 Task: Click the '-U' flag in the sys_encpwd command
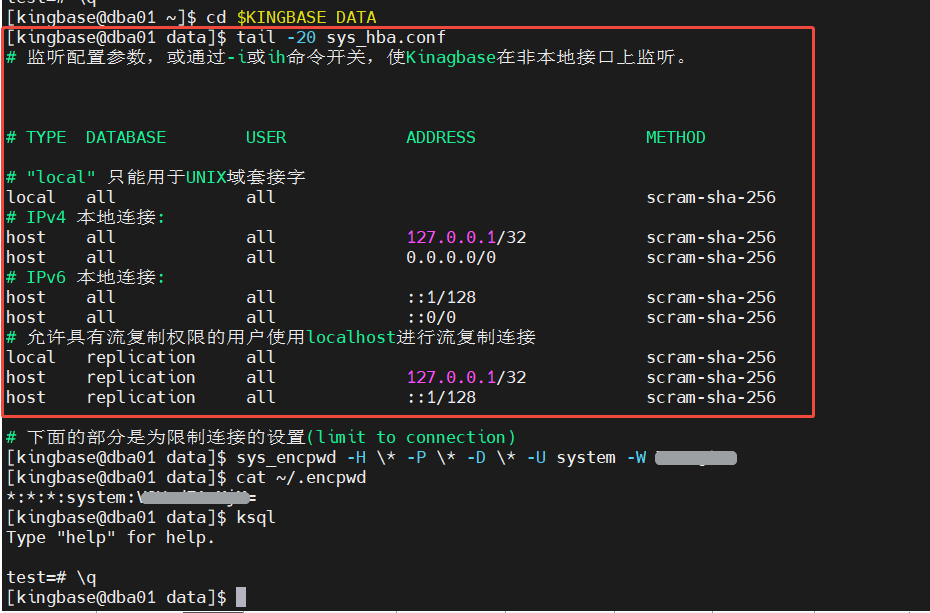click(x=536, y=458)
